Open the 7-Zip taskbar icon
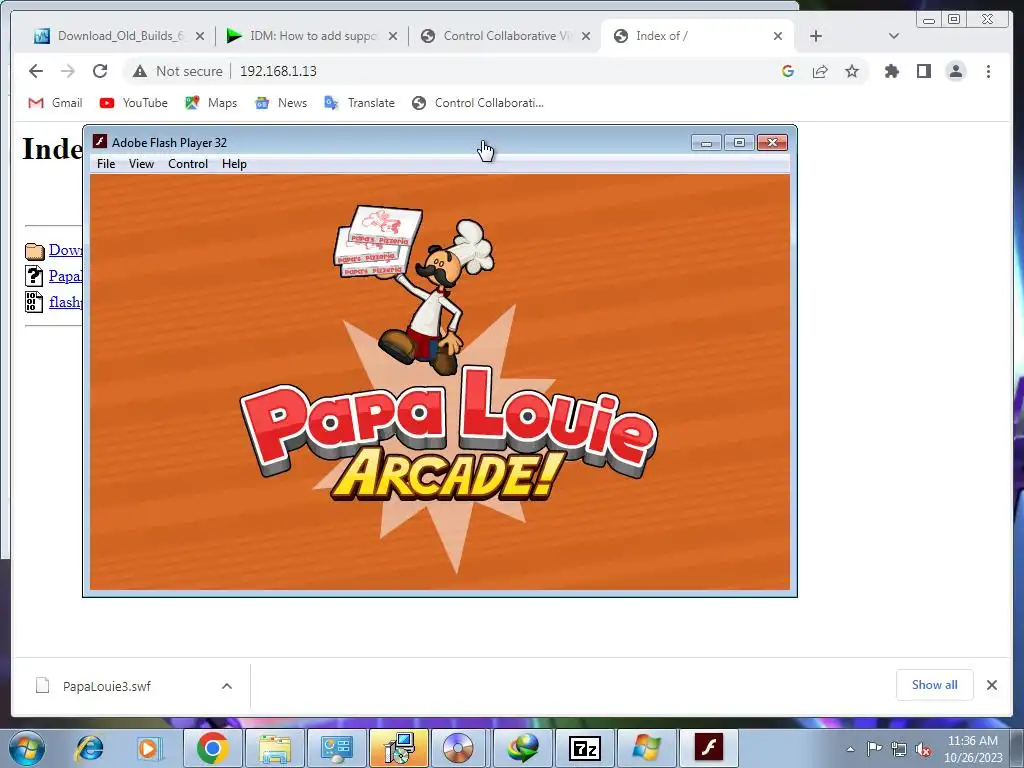Screen dimensions: 1024x768 point(584,748)
